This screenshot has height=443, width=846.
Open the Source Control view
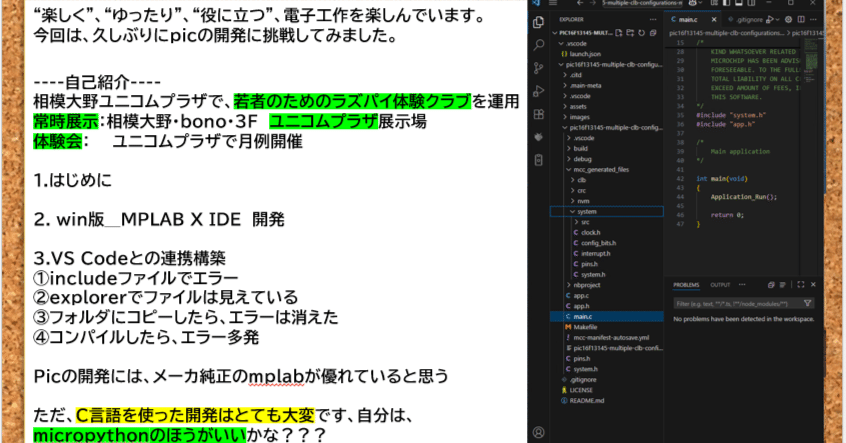(x=538, y=68)
